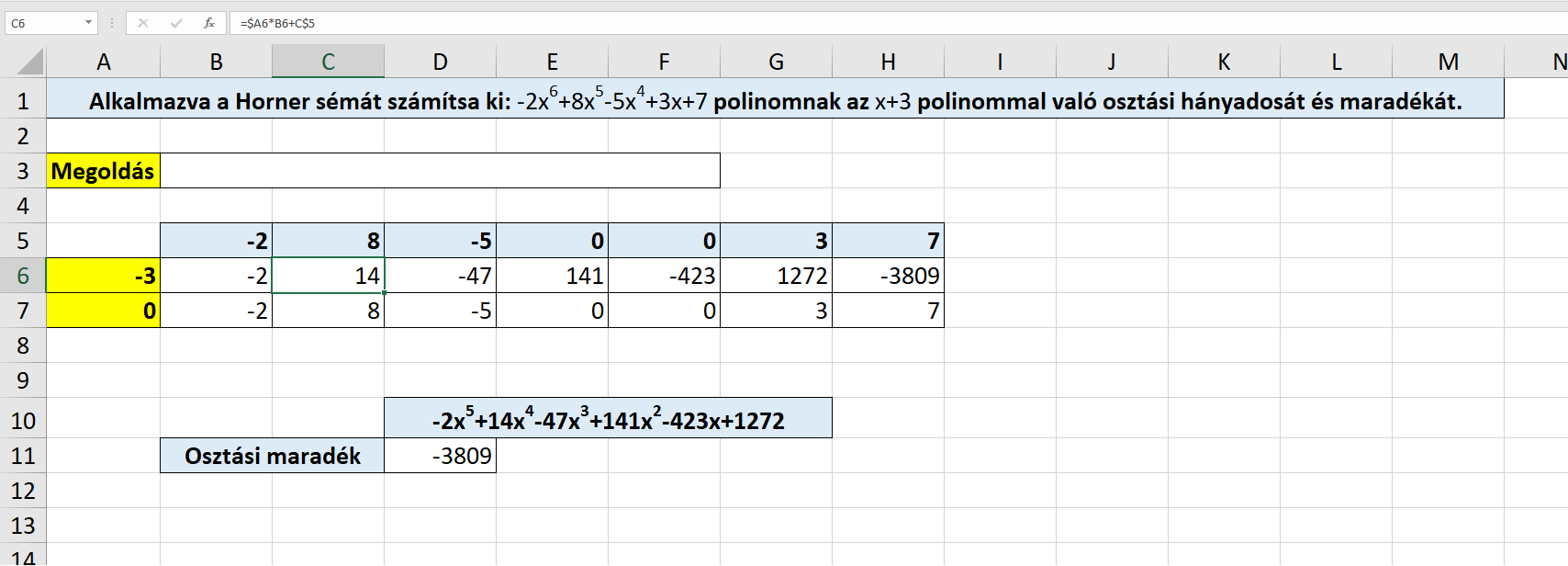This screenshot has height=566, width=1568.
Task: Click the three-dot handle beside Name Box
Action: pos(112,23)
